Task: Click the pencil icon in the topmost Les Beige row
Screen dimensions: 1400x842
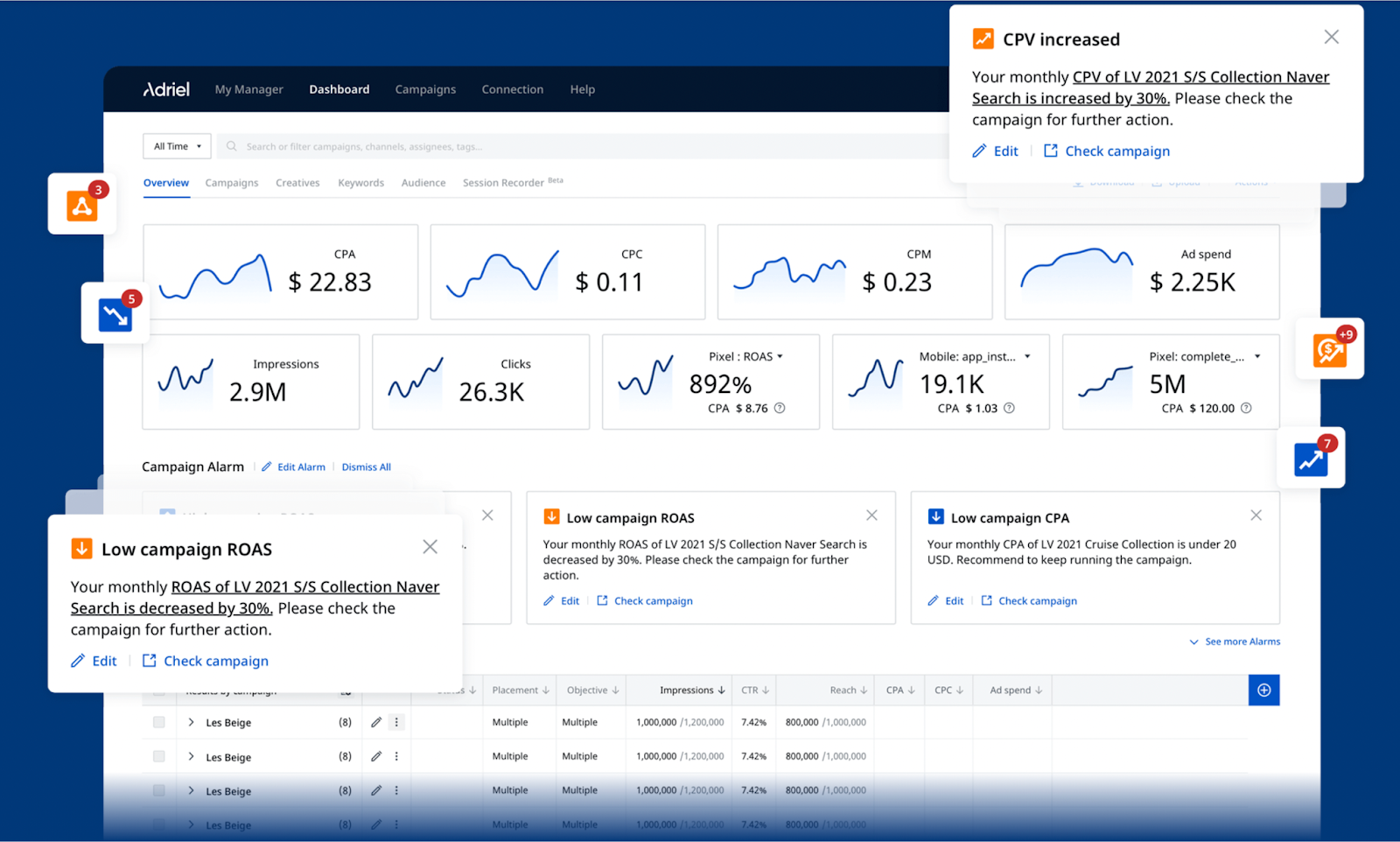Action: 376,722
